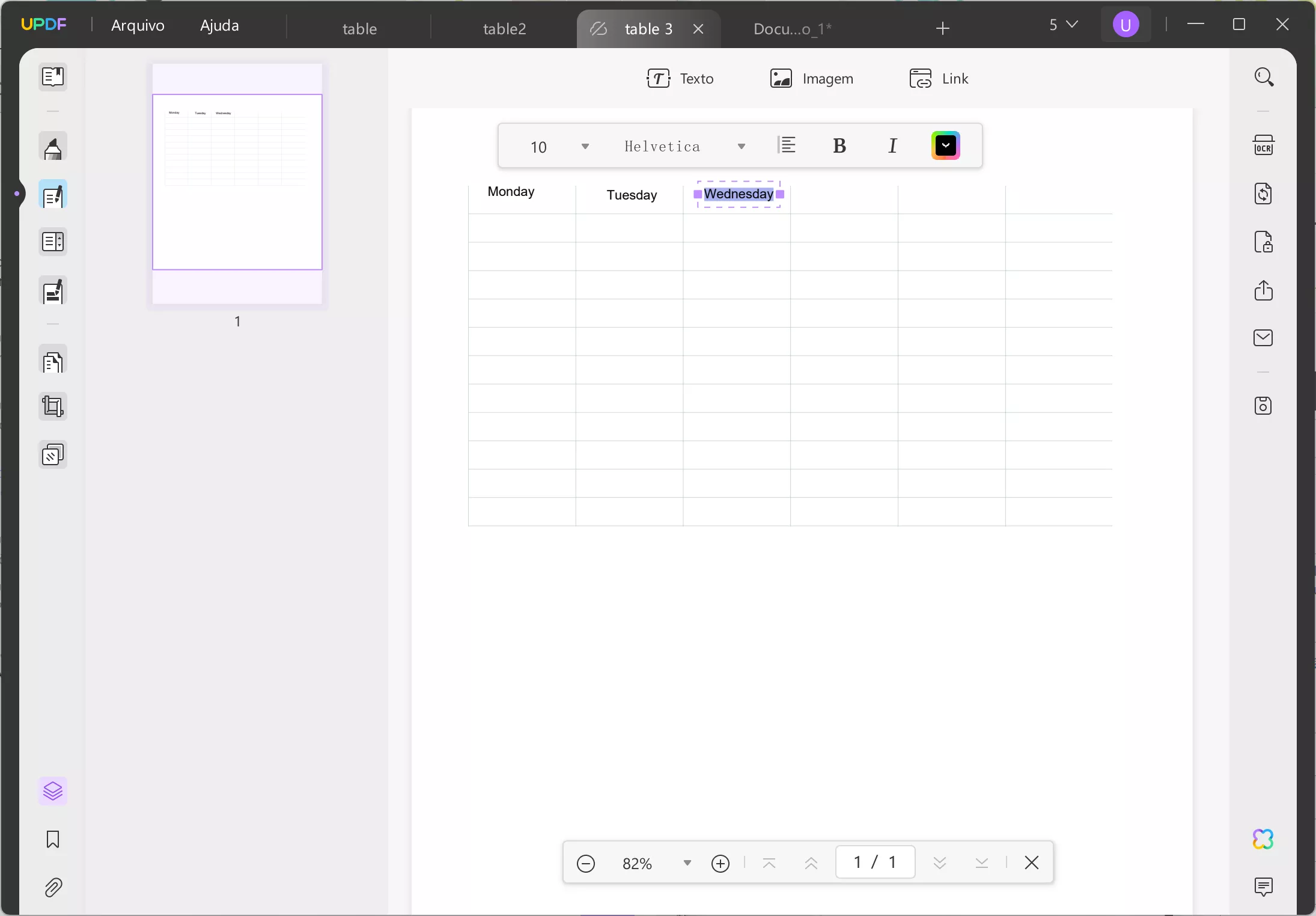This screenshot has height=916, width=1316.
Task: Share the document via email
Action: tap(1264, 338)
